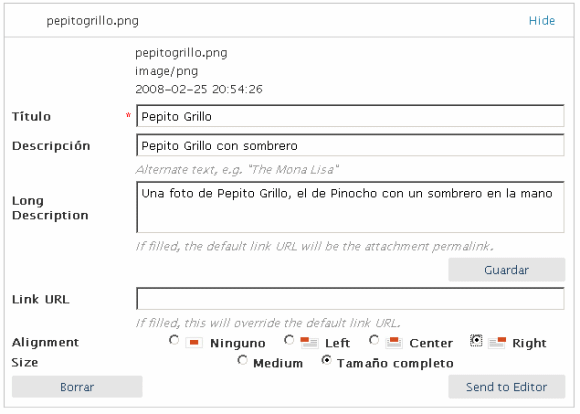Click the image/png file type text
Image resolution: width=580 pixels, height=414 pixels.
pyautogui.click(x=166, y=71)
